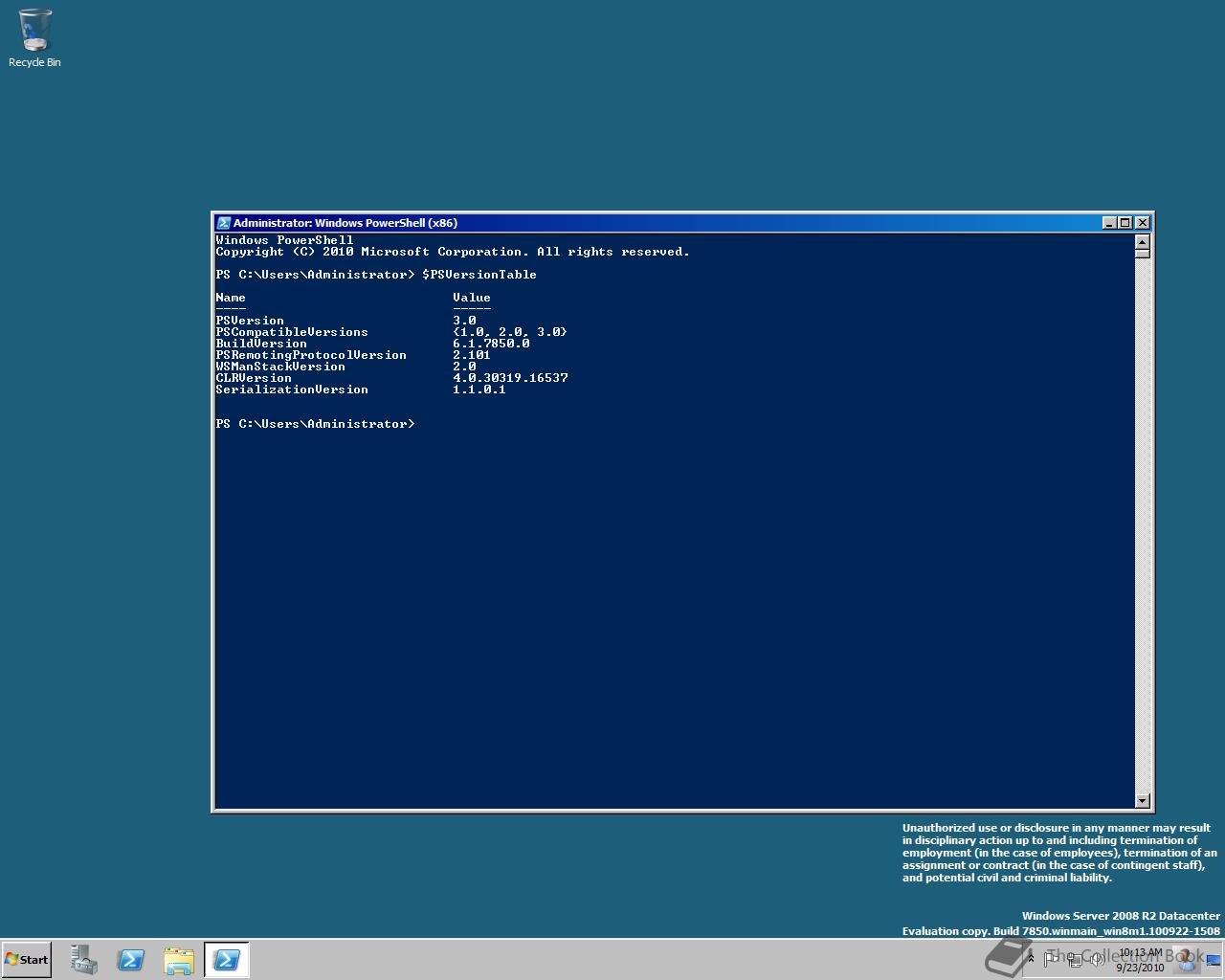Image resolution: width=1225 pixels, height=980 pixels.
Task: Click the console scrollbar down arrow
Action: click(x=1142, y=800)
